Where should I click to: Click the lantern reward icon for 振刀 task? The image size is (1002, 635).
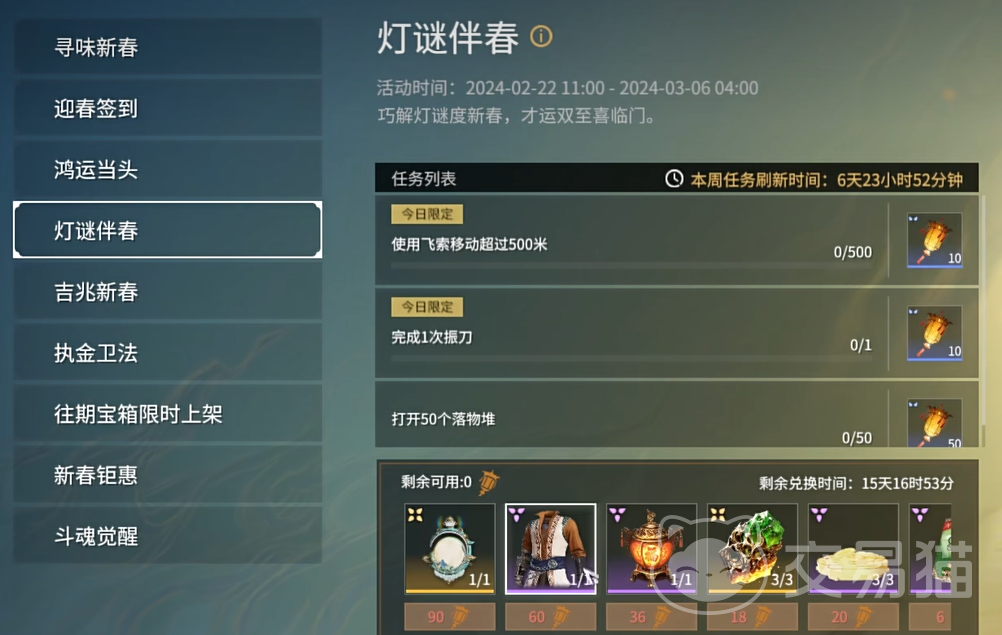tap(934, 333)
